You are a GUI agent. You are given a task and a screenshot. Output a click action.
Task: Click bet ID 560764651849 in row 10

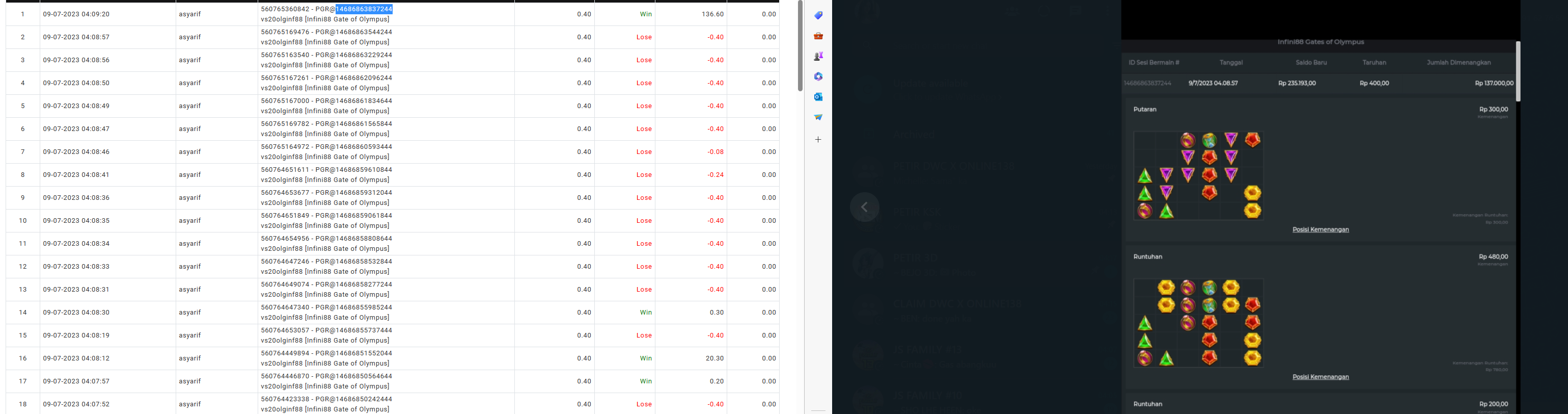(285, 216)
